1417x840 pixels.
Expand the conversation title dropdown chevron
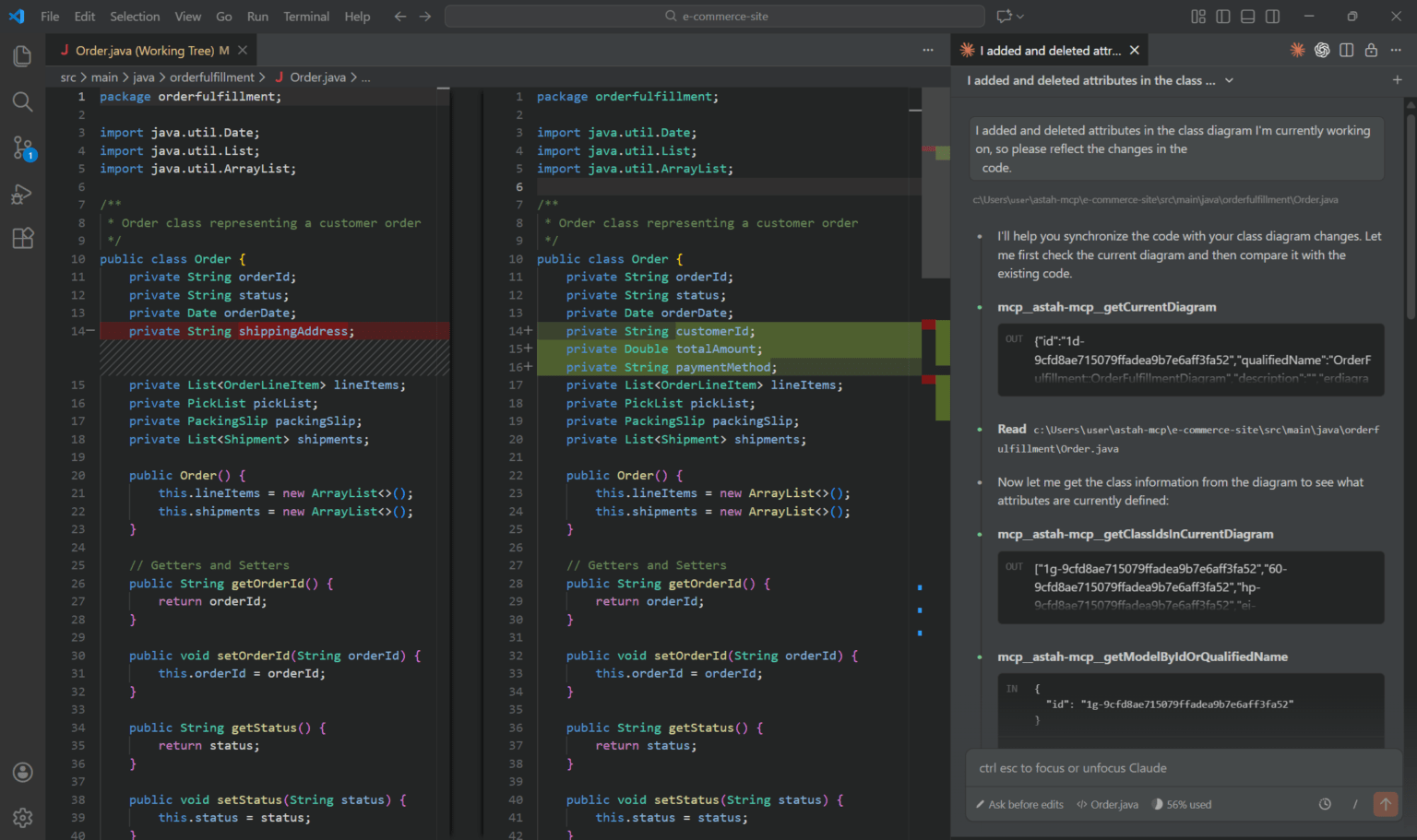click(x=1229, y=81)
